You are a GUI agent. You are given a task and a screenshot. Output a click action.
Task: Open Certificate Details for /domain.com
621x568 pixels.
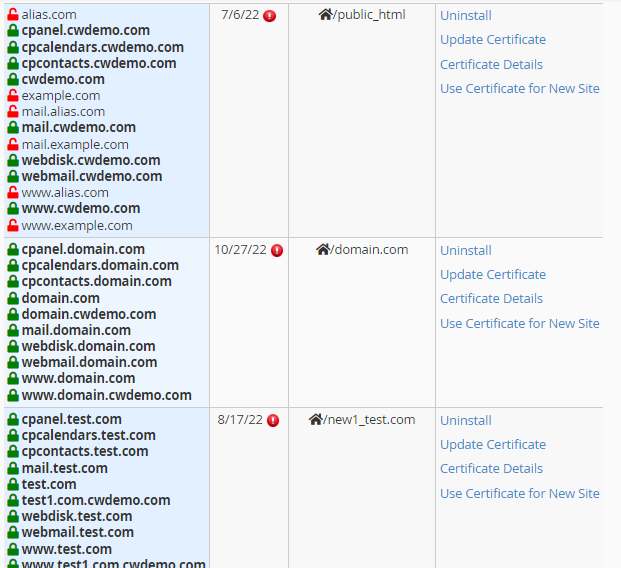coord(491,299)
